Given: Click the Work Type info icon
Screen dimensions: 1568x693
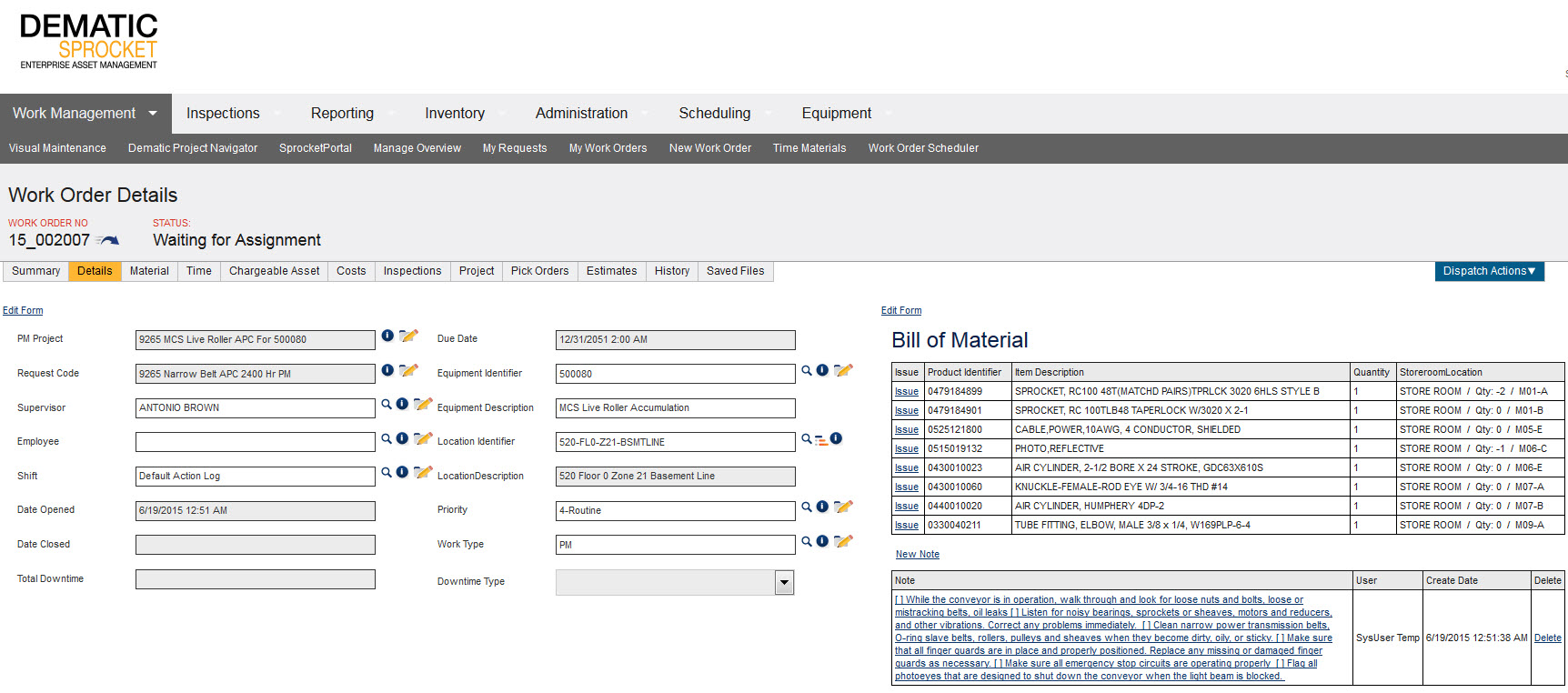Looking at the screenshot, I should click(x=822, y=541).
